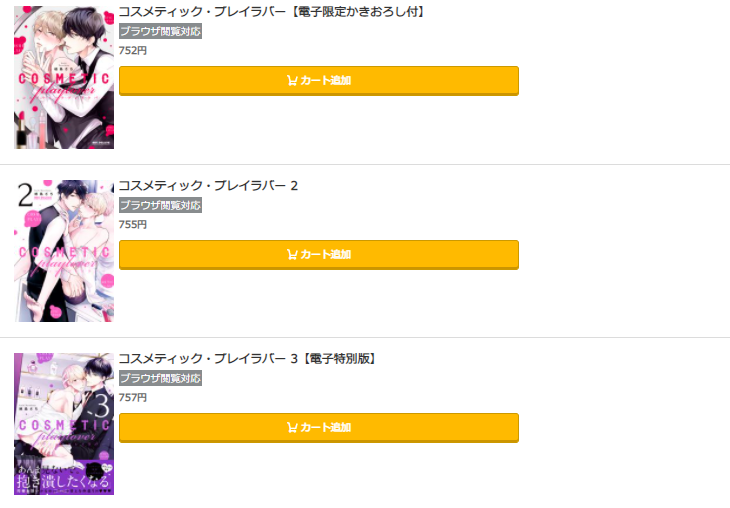Open the first volume cover thumbnail
The width and height of the screenshot is (730, 508).
(64, 77)
